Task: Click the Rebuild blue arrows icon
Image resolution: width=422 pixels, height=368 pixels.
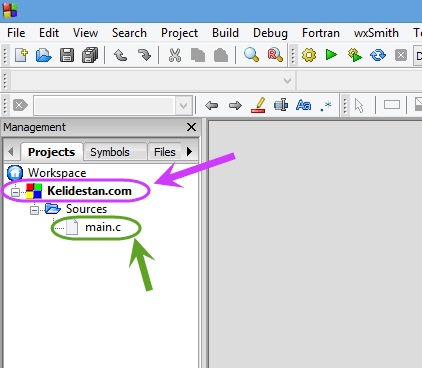Action: [378, 55]
